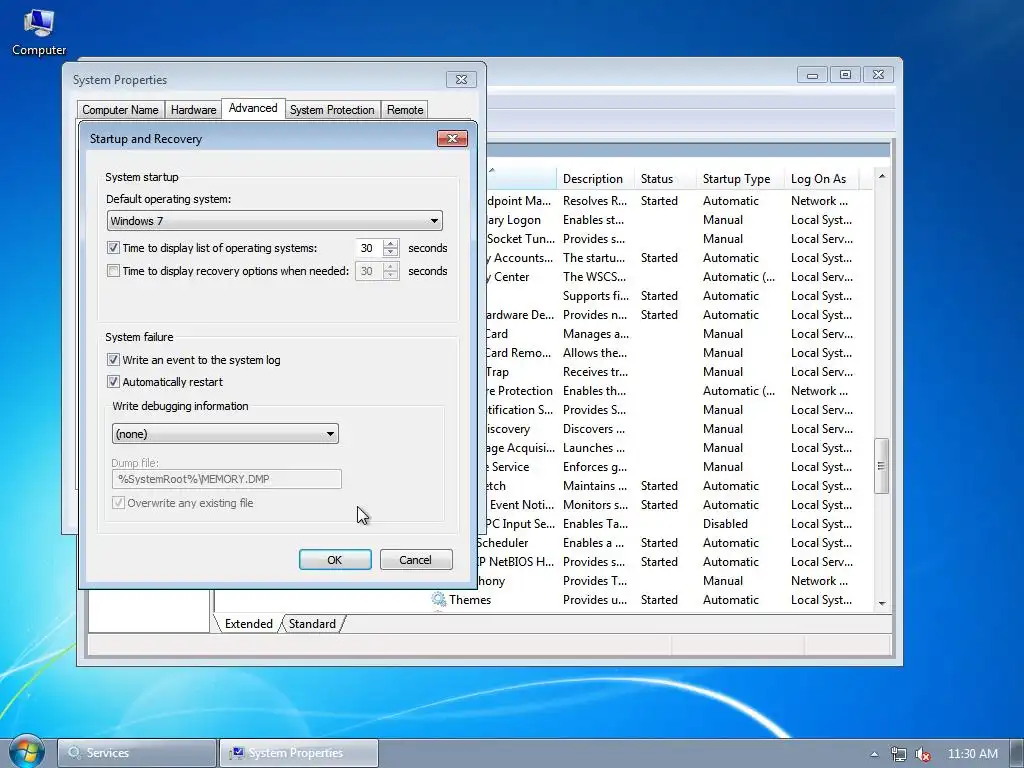Click Services list scrollbar down arrow

[882, 603]
